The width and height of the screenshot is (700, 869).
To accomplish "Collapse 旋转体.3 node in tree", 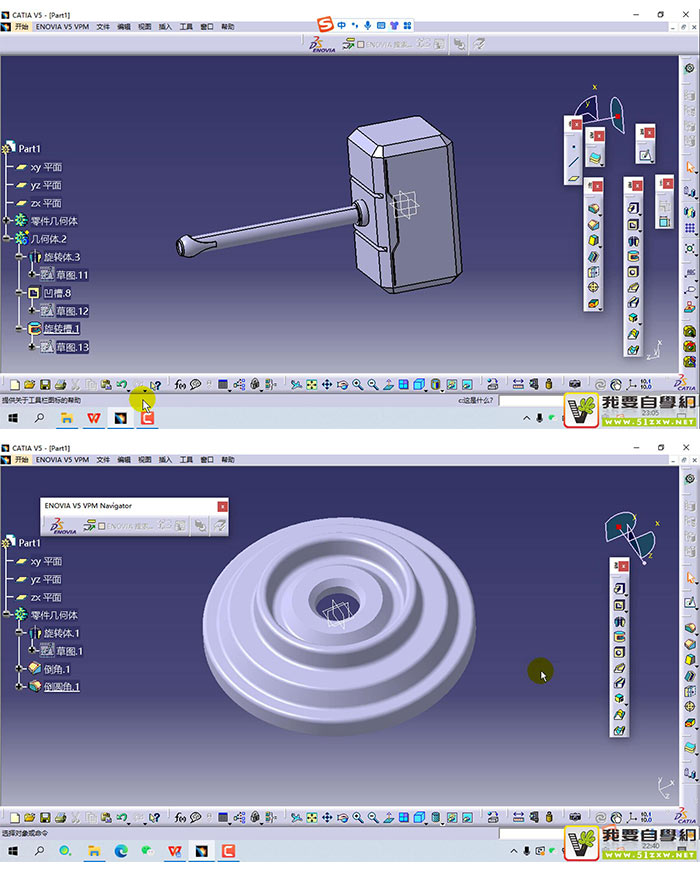I will 19,257.
